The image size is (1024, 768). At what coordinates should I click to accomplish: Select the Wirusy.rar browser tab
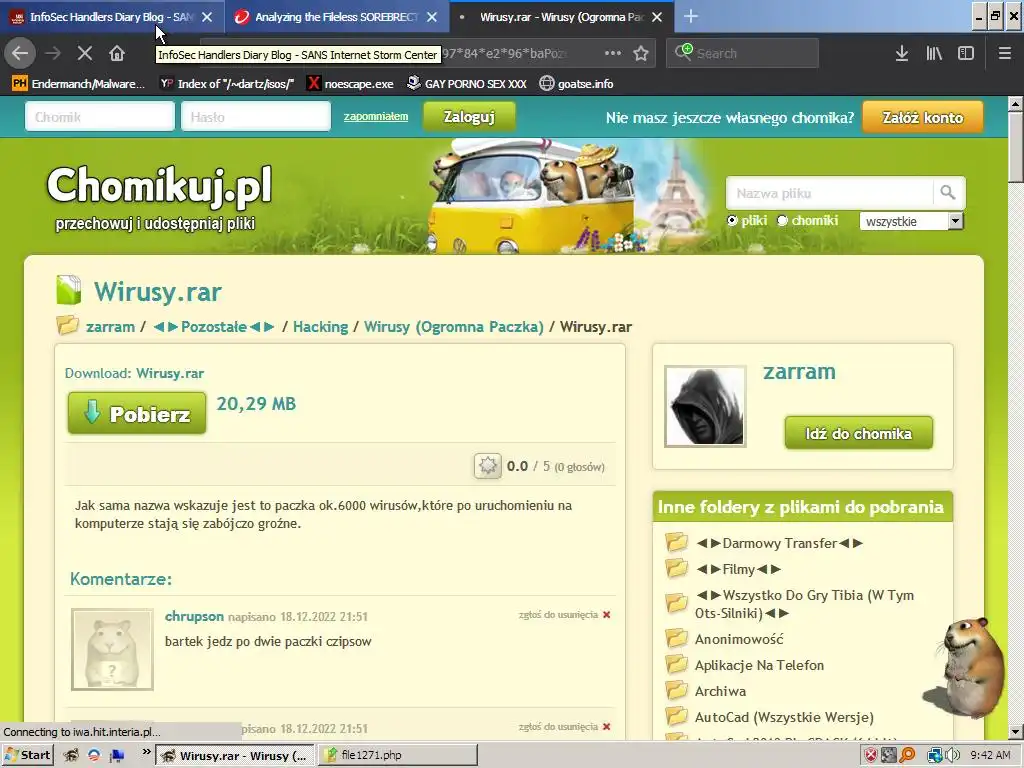(x=562, y=17)
